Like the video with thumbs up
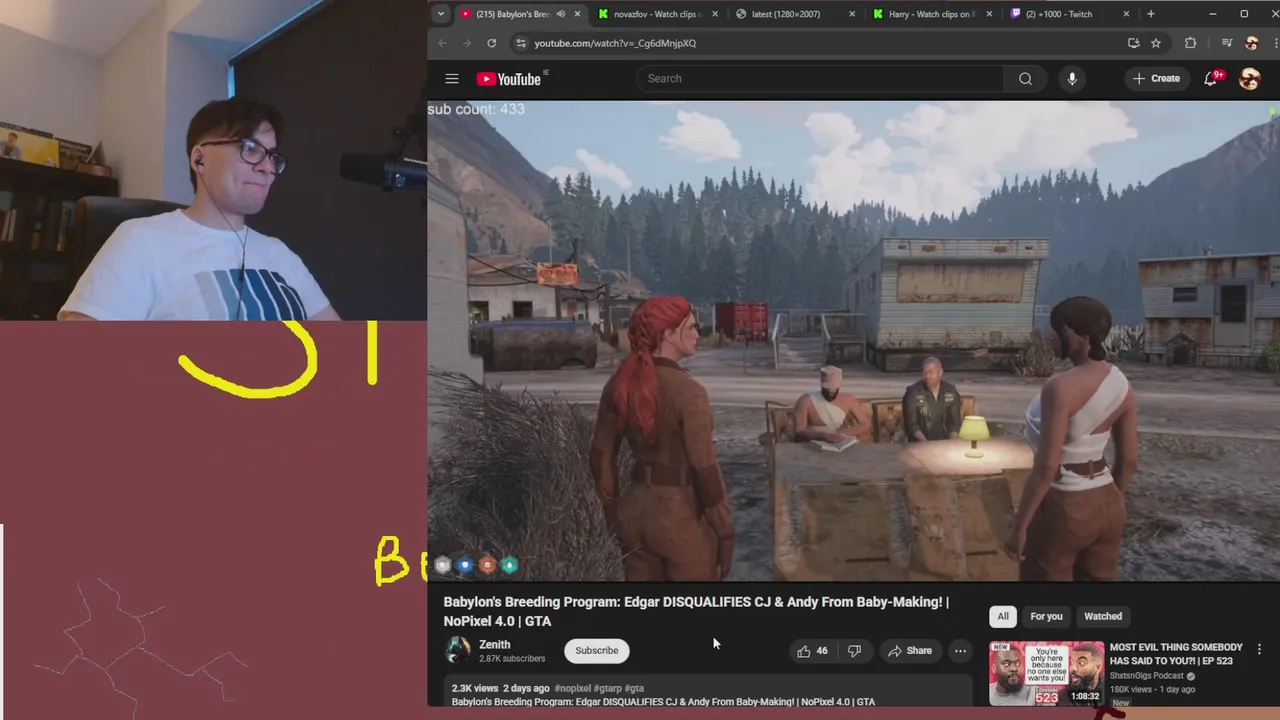 tap(812, 651)
